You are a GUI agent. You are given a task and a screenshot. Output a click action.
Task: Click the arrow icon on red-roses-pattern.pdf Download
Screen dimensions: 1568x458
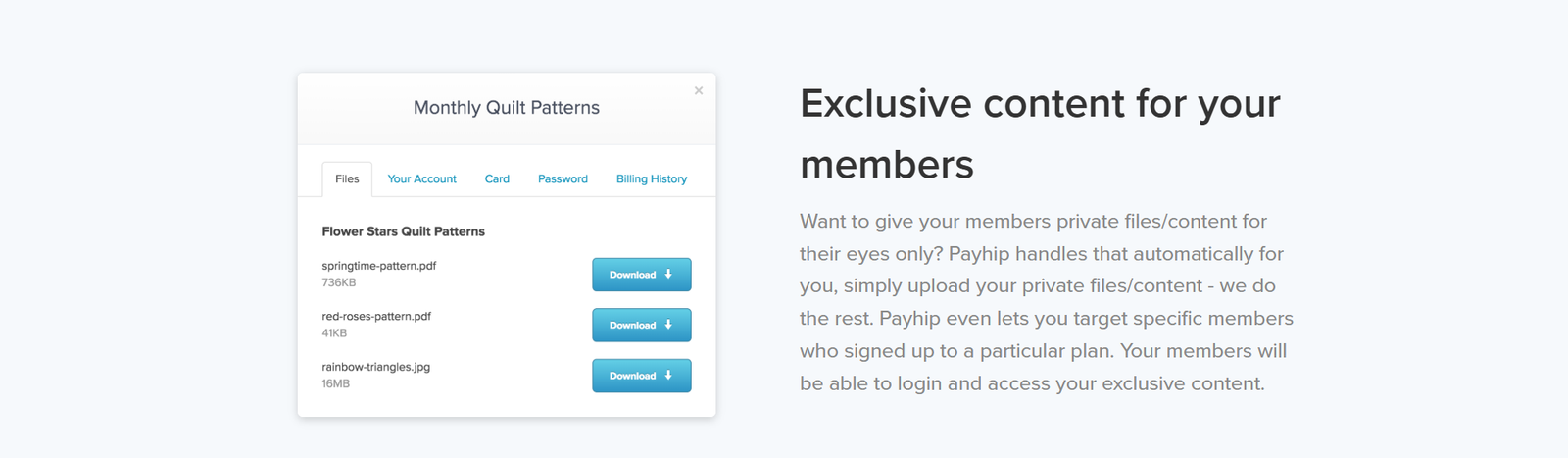click(668, 325)
